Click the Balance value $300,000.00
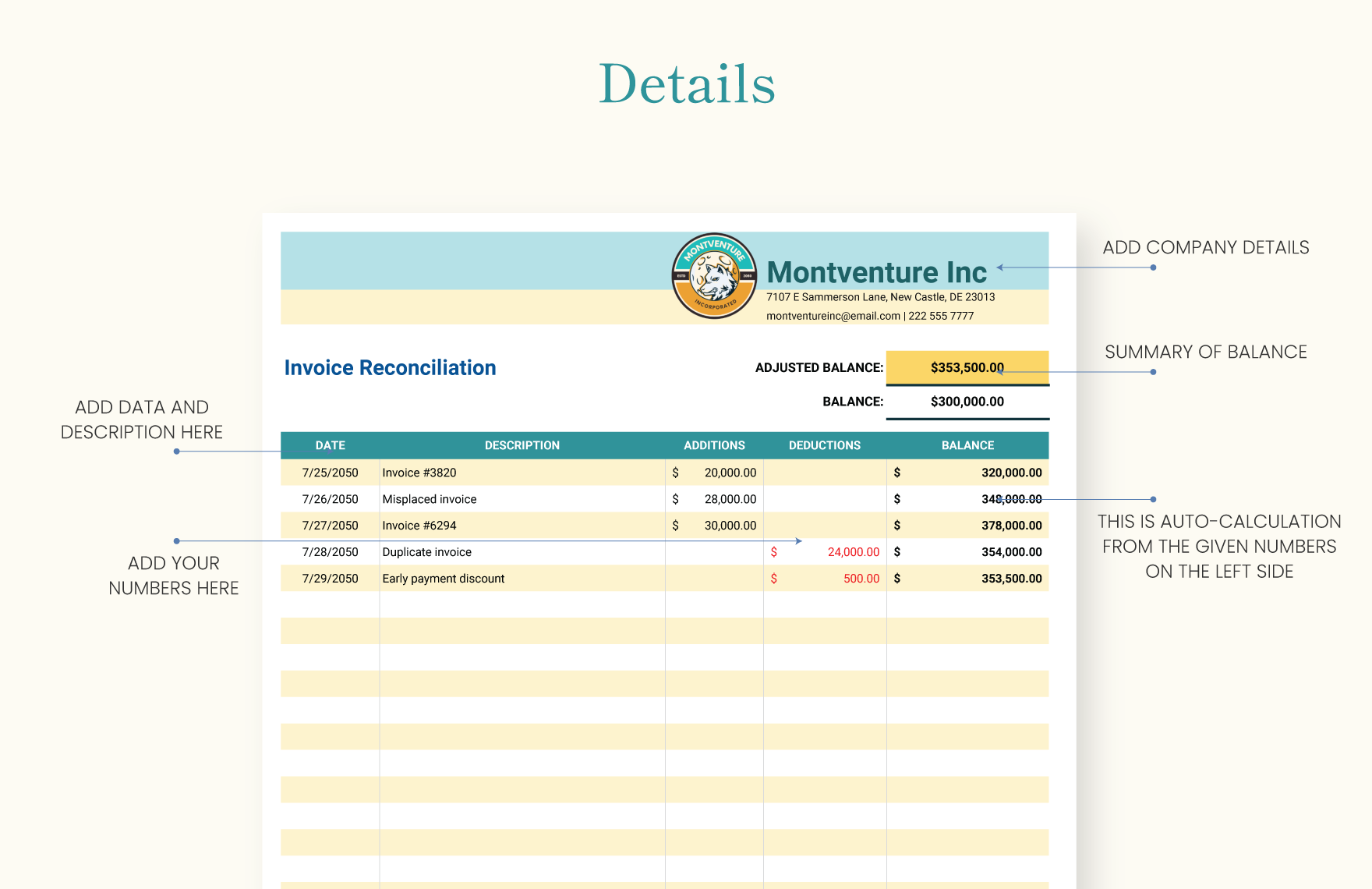The height and width of the screenshot is (889, 1372). [967, 402]
